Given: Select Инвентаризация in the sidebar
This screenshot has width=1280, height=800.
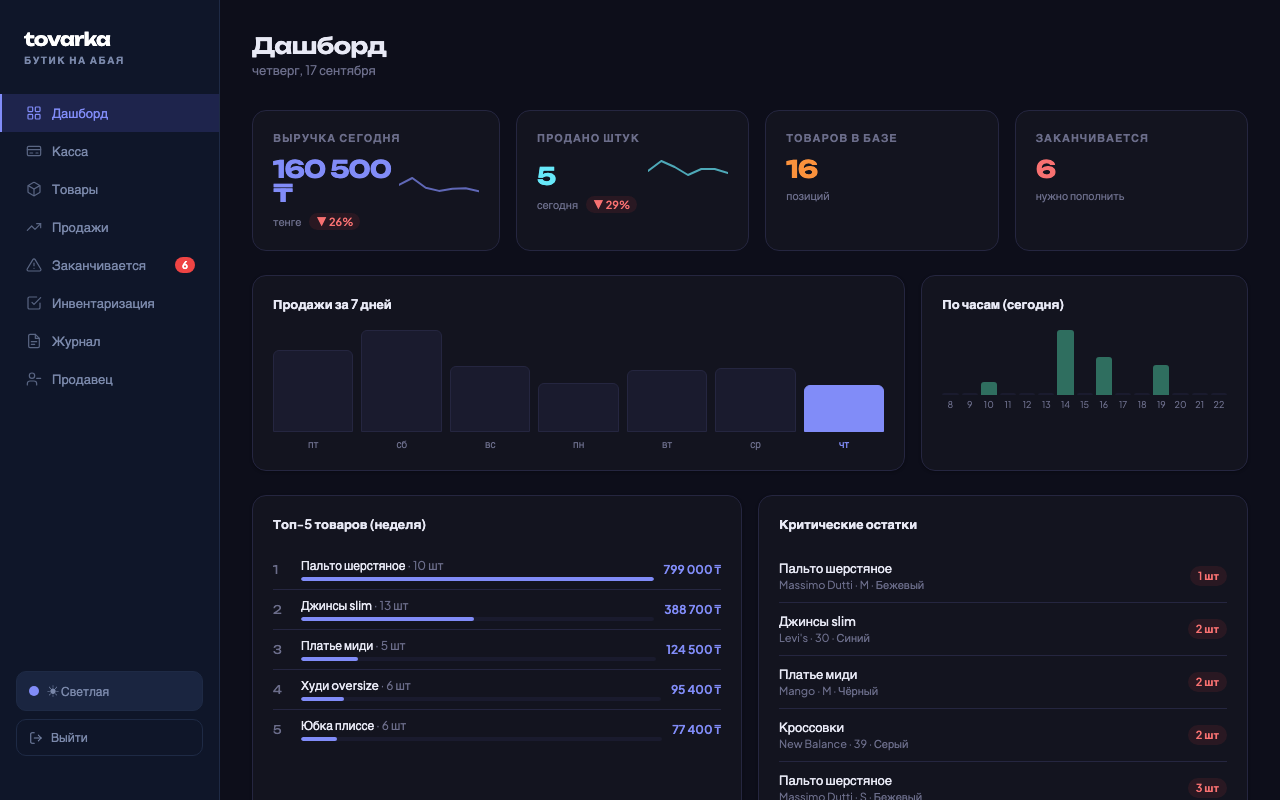Looking at the screenshot, I should coord(110,303).
